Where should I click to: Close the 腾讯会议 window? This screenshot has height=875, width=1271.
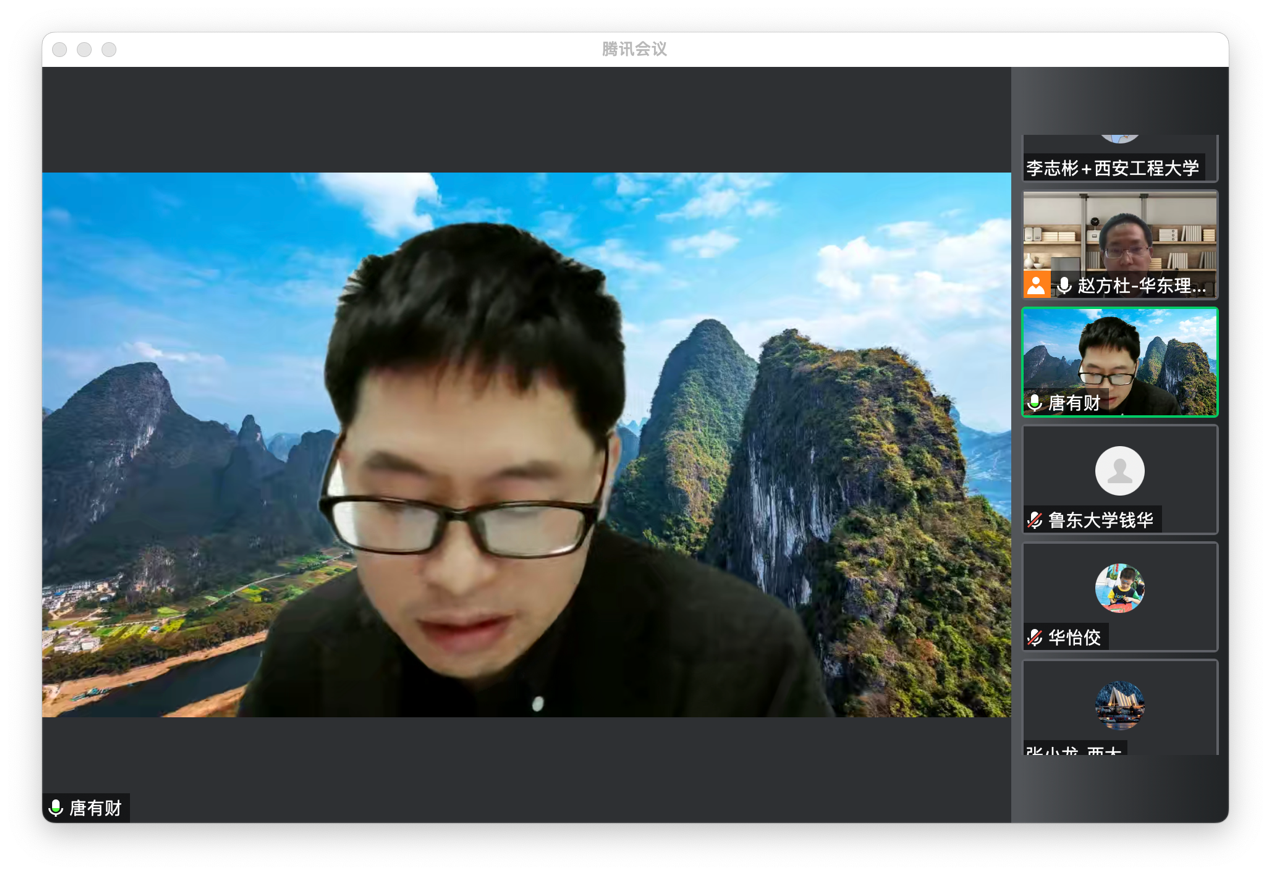(60, 50)
